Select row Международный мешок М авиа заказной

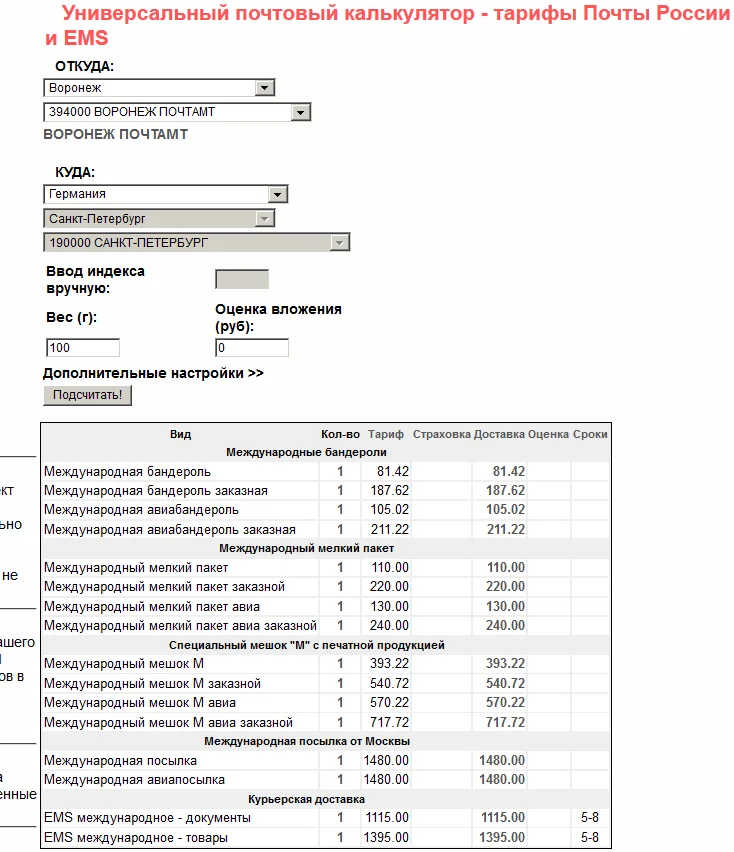tap(326, 722)
